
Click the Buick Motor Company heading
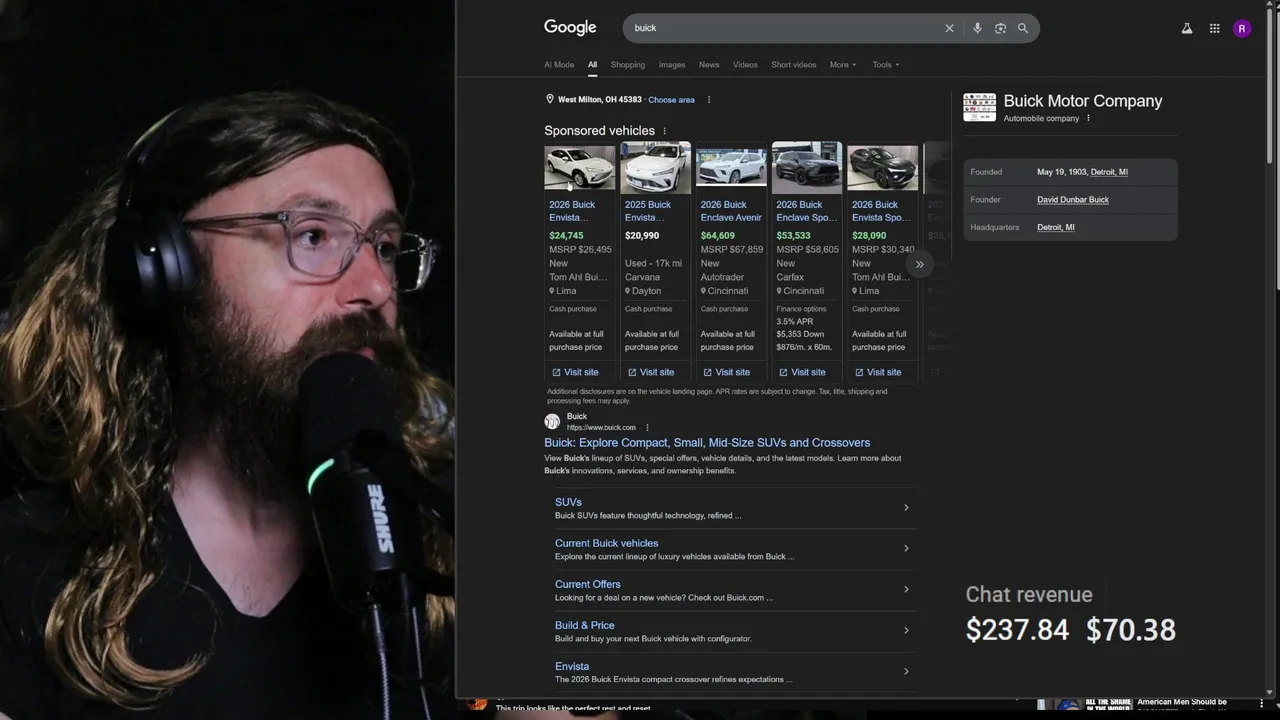tap(1083, 101)
